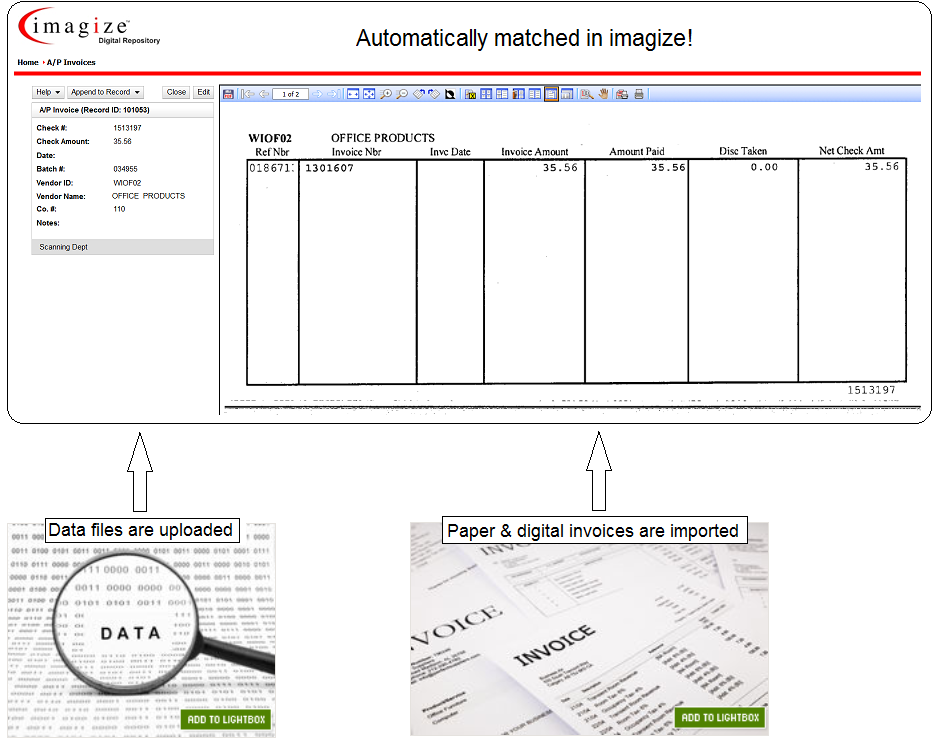Screen dimensions: 938x740
Task: Click Ref Nbr value 018671 in document
Action: pos(272,168)
